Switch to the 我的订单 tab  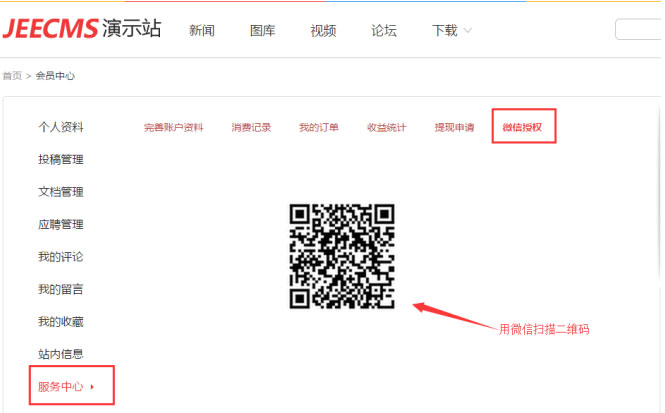319,127
